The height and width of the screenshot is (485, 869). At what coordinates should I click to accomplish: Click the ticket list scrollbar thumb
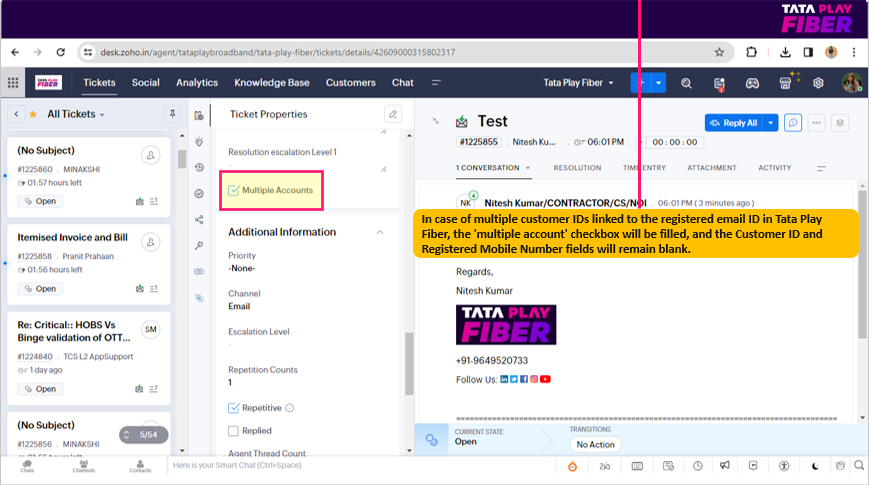[x=182, y=159]
